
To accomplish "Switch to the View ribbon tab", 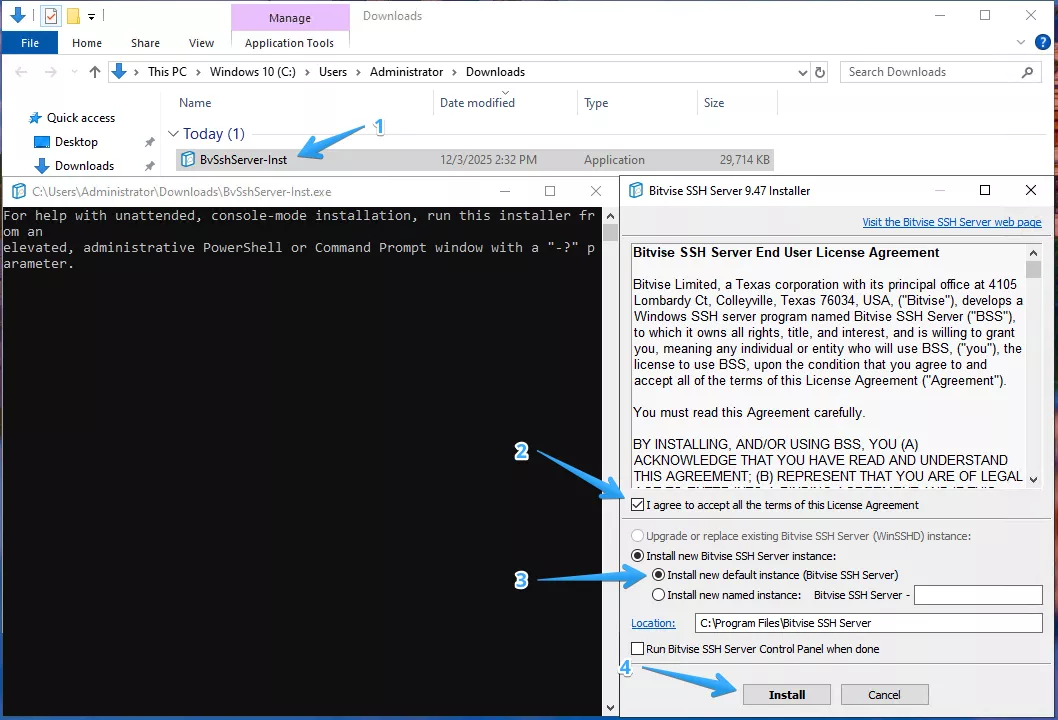I will [201, 43].
